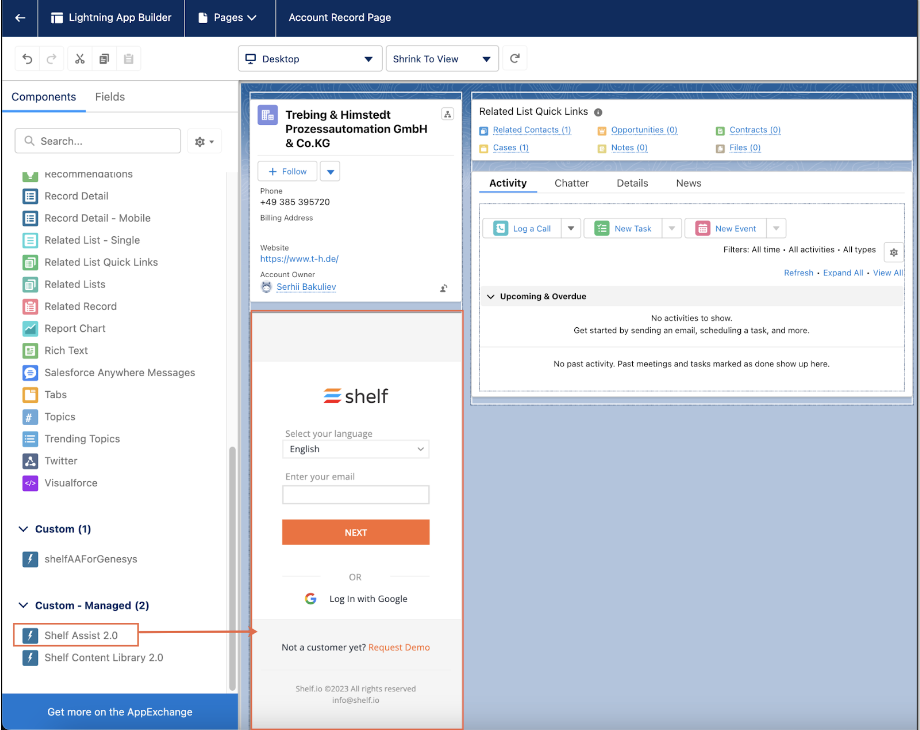Click the Enter your email field
This screenshot has height=730, width=920.
pos(356,495)
